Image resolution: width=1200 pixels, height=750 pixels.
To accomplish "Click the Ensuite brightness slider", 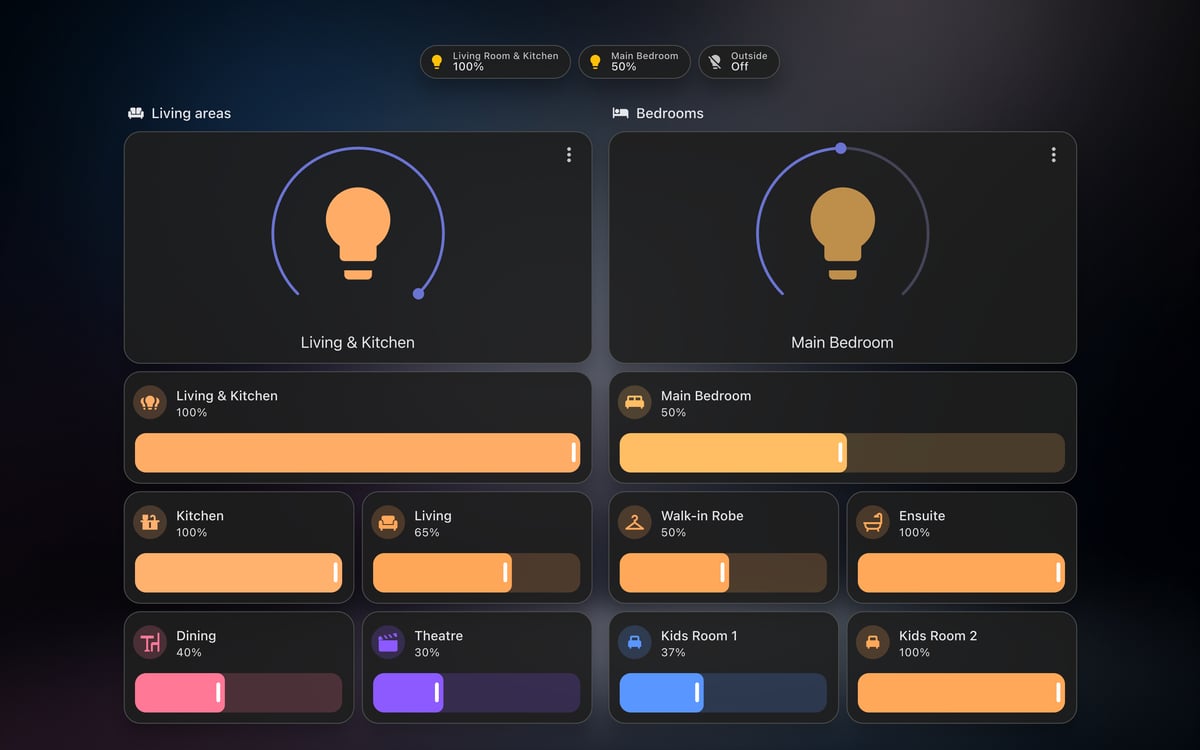I will click(961, 573).
